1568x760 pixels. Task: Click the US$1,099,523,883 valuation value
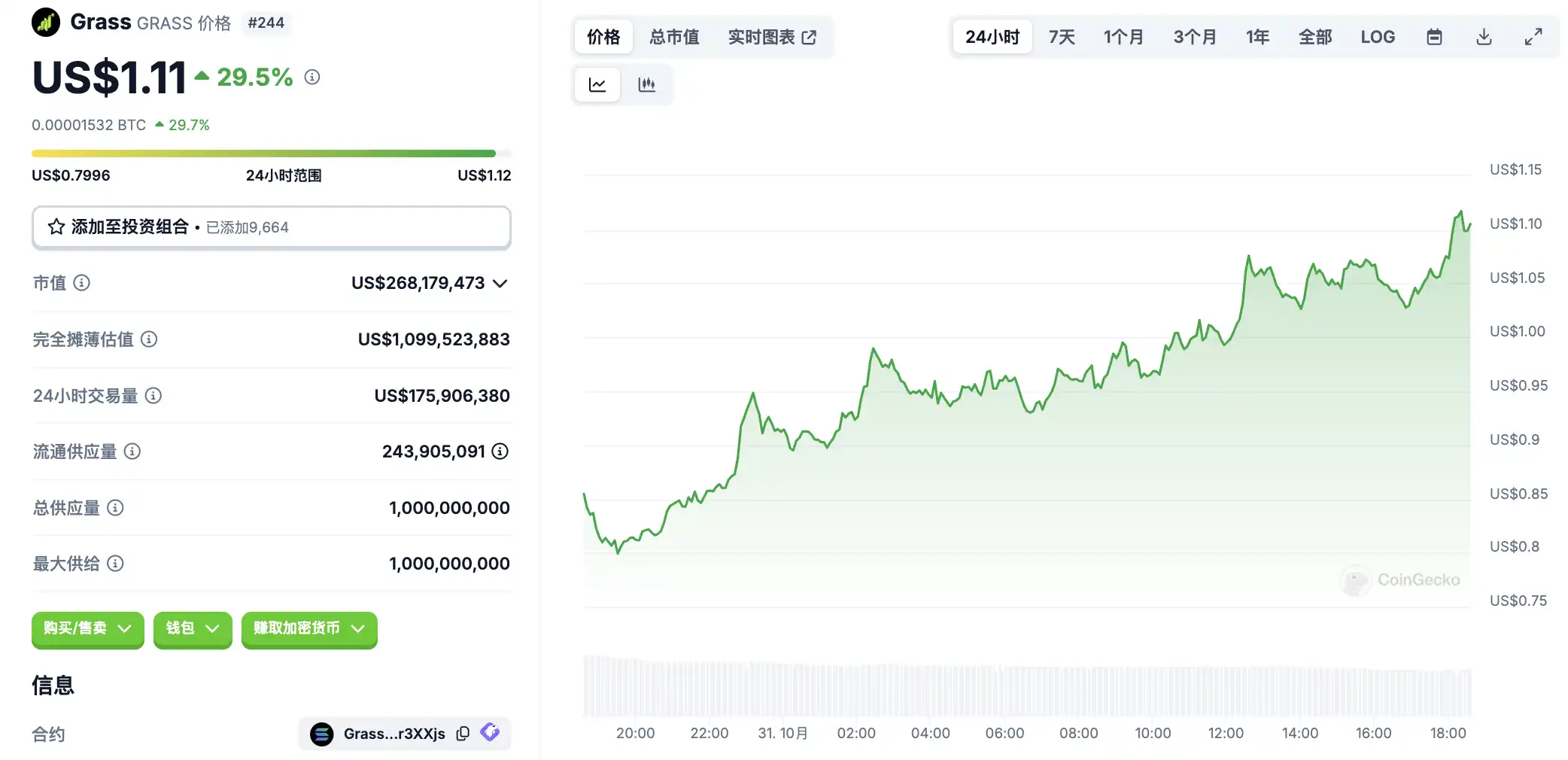point(434,339)
